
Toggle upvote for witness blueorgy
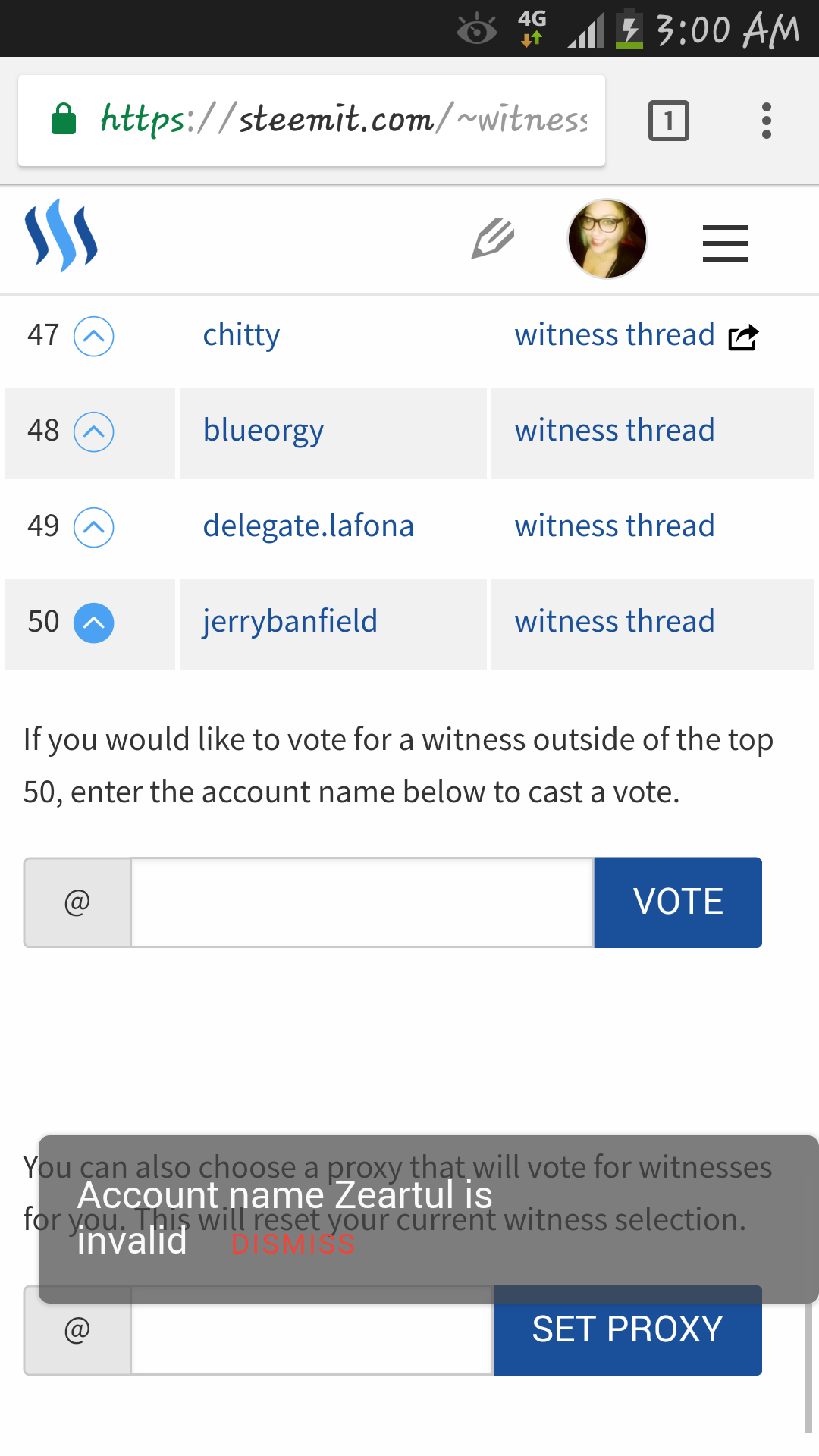coord(94,431)
